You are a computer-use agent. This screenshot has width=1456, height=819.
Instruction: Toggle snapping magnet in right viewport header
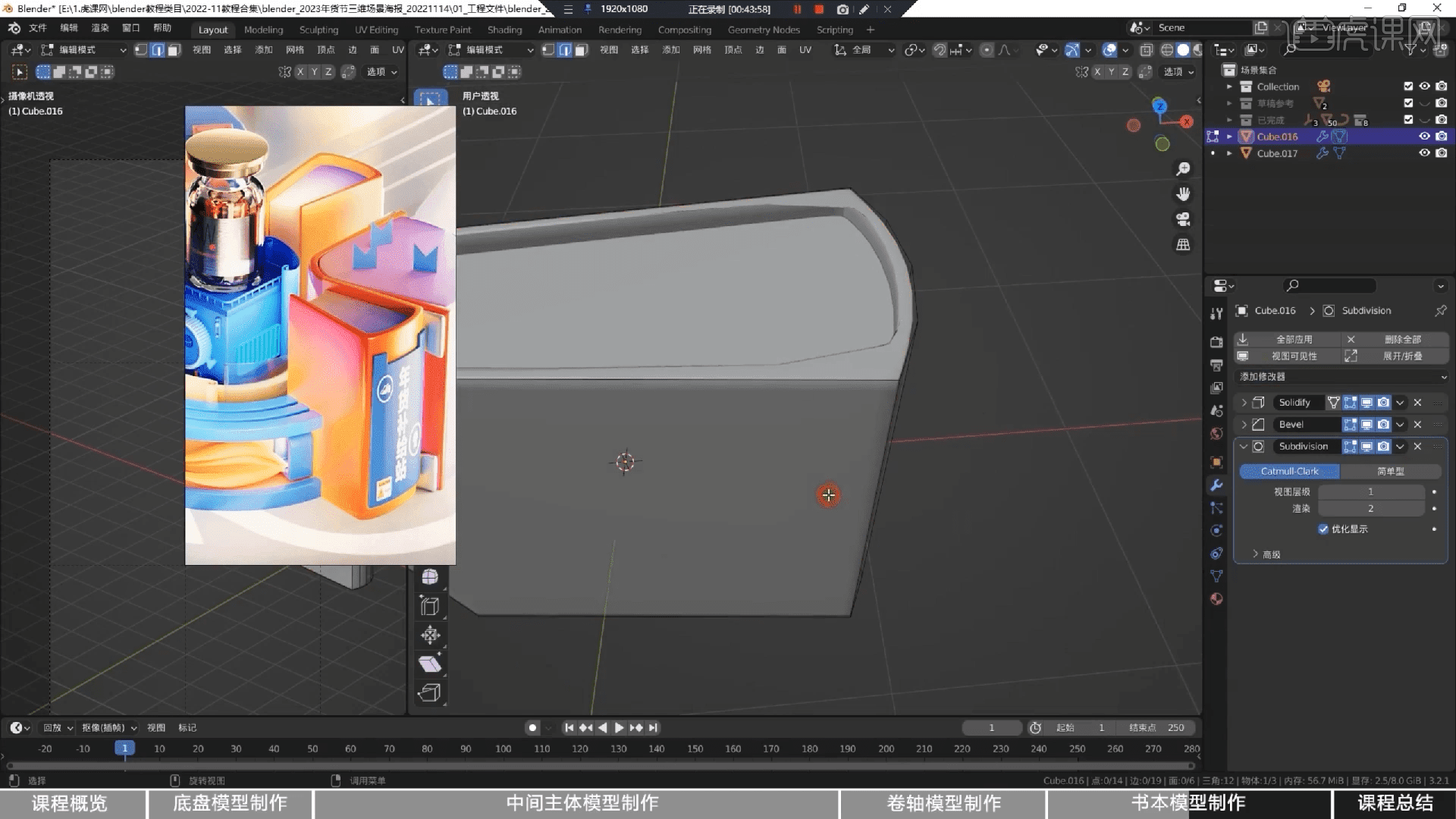point(939,50)
